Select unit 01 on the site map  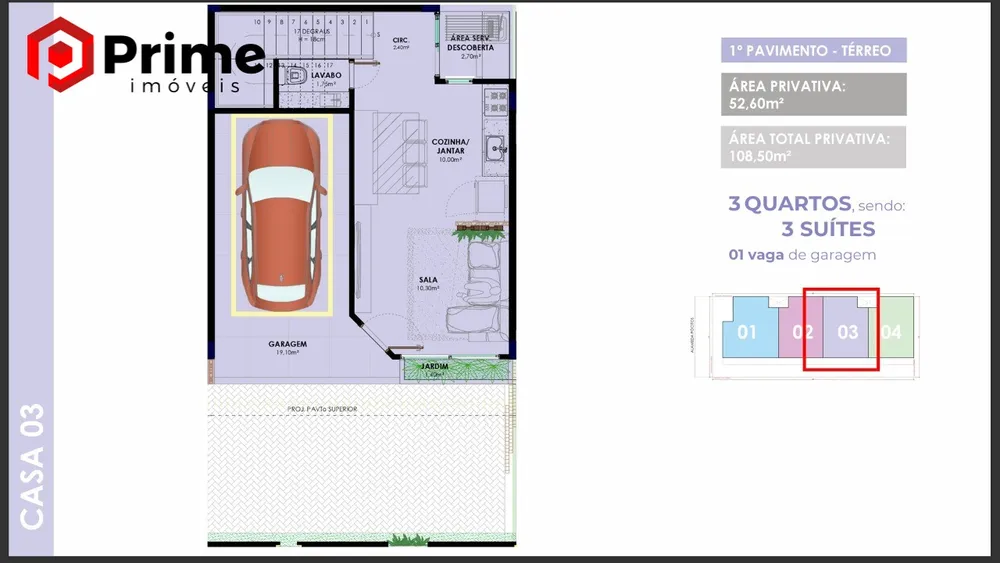[x=749, y=327]
